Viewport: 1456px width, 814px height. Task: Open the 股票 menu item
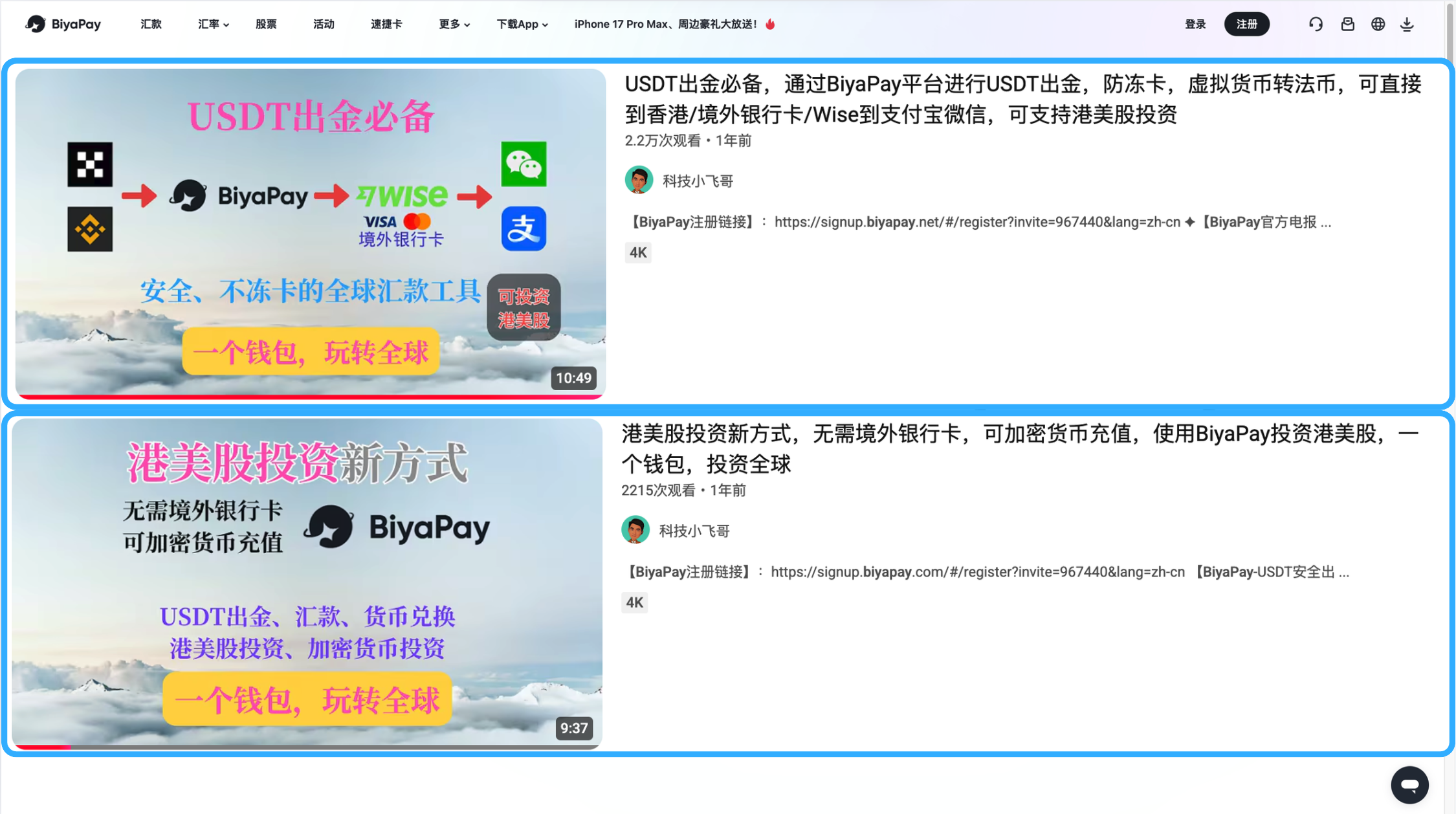[266, 24]
